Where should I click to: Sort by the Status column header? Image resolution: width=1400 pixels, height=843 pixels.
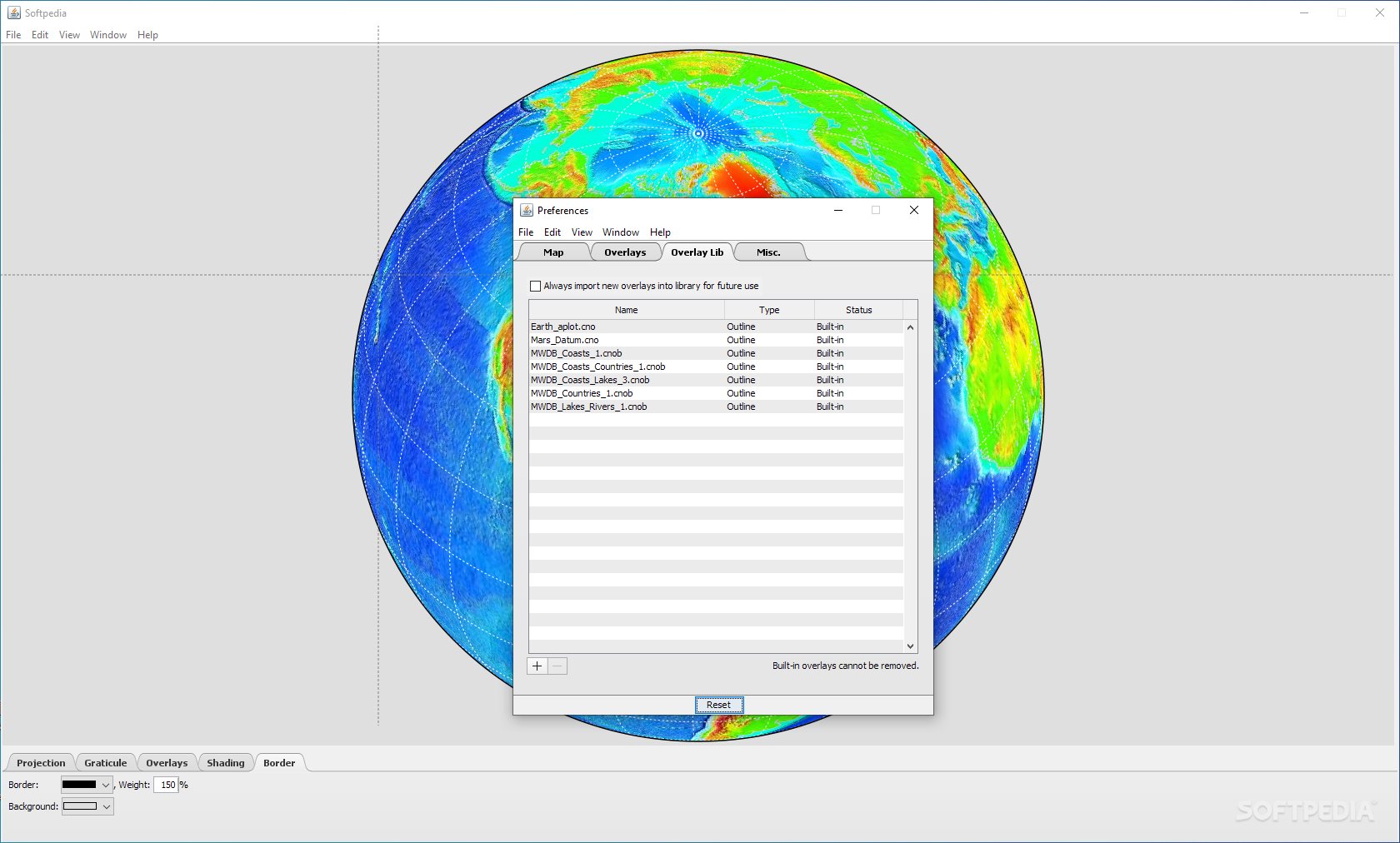pos(859,310)
